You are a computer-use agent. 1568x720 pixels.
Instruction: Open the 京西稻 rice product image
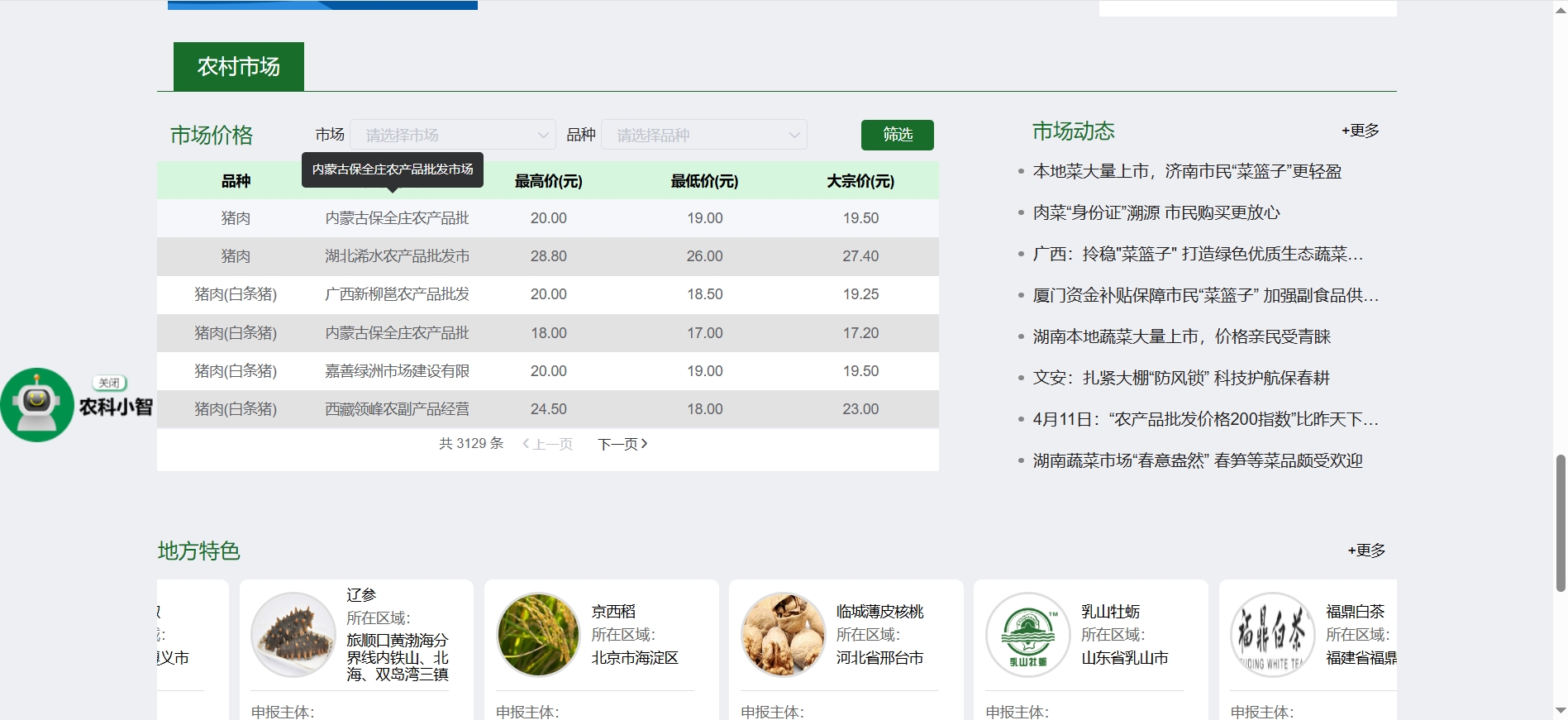tap(538, 634)
